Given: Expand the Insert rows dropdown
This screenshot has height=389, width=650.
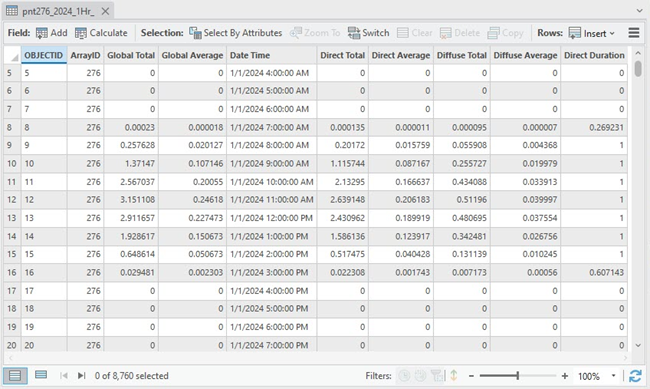Looking at the screenshot, I should pyautogui.click(x=611, y=33).
